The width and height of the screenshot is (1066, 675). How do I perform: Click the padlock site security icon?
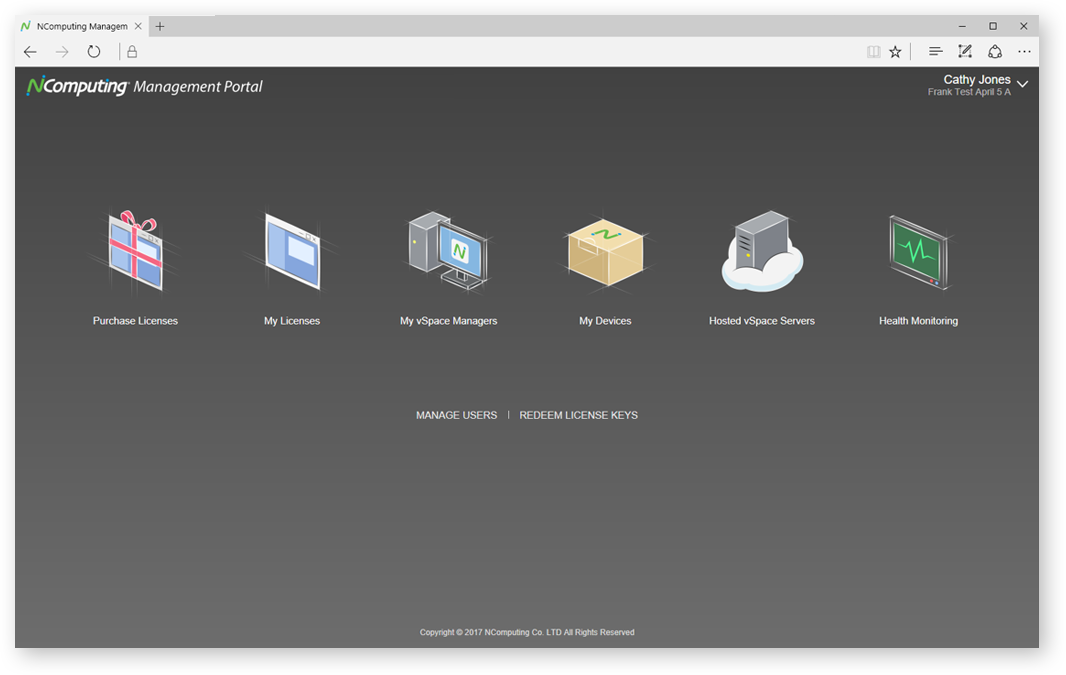(x=132, y=52)
